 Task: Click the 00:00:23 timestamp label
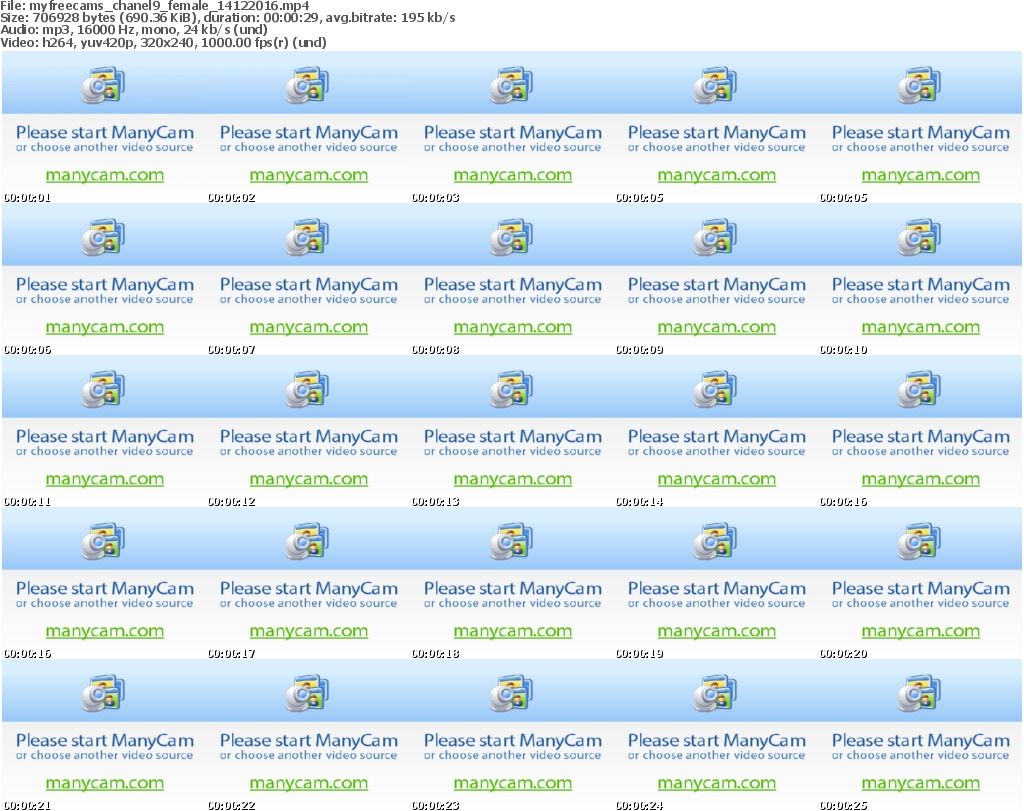click(436, 806)
